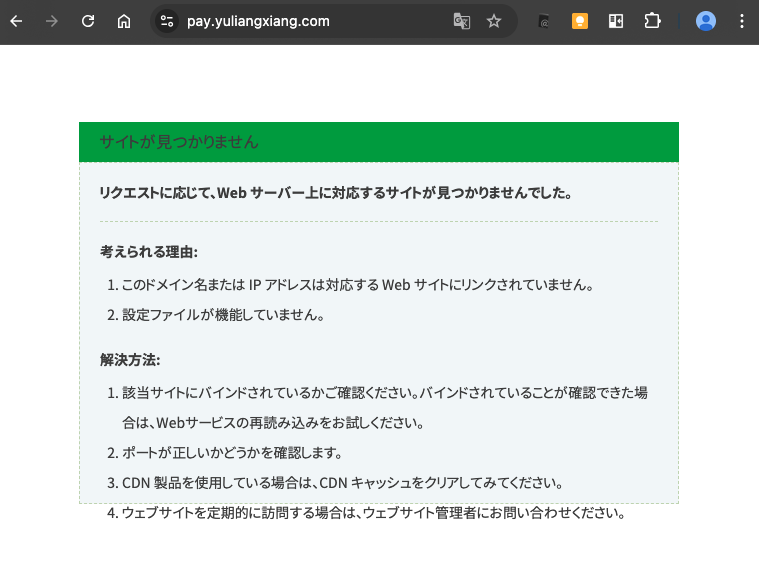The height and width of the screenshot is (577, 759).
Task: Click the 解決方法: heading
Action: point(130,360)
